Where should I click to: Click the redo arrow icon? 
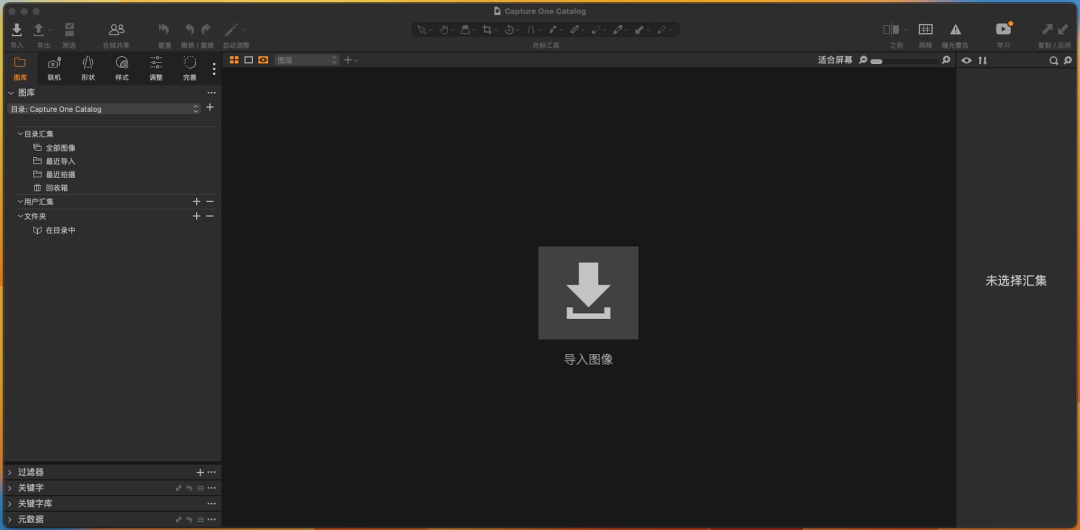coord(206,30)
